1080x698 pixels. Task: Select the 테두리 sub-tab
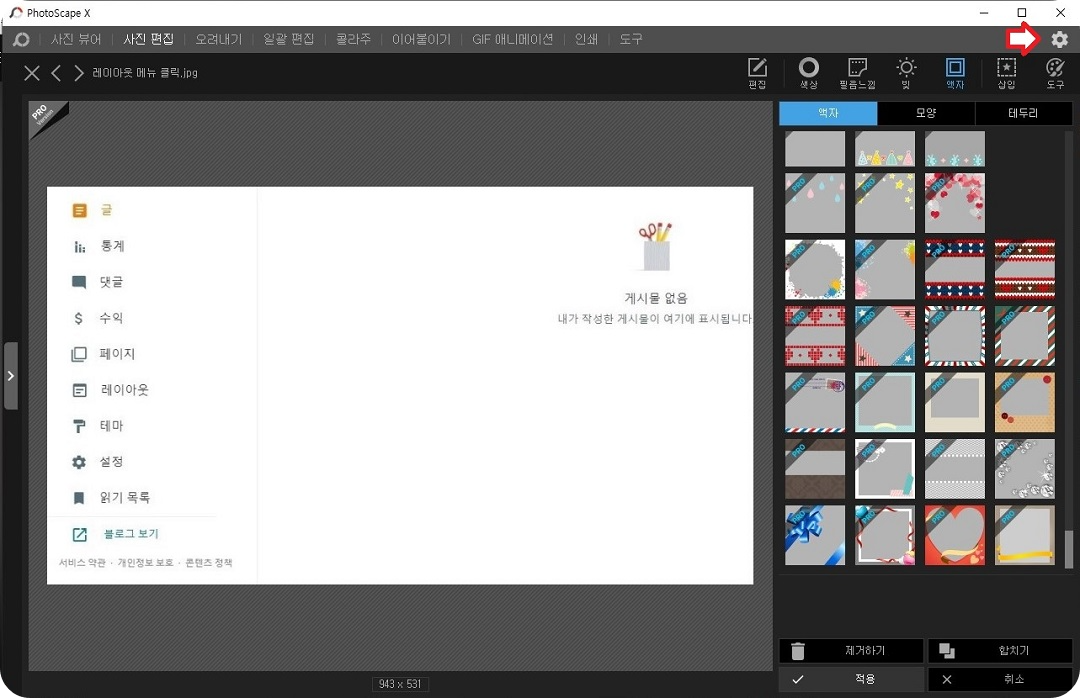point(1023,113)
